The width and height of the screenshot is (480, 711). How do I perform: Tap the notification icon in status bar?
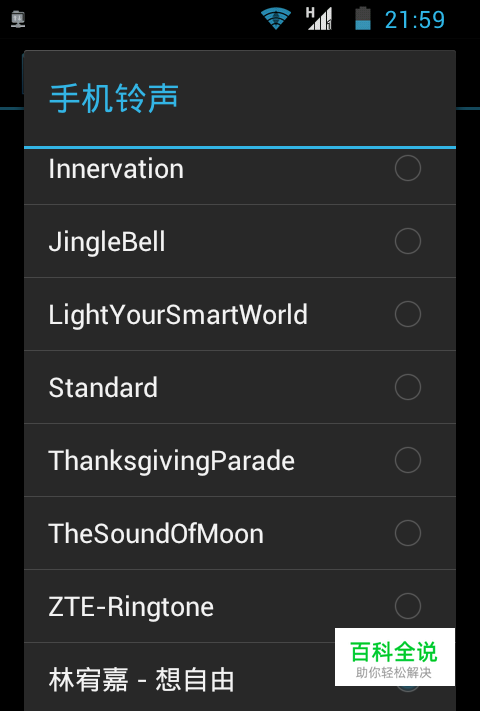[18, 19]
